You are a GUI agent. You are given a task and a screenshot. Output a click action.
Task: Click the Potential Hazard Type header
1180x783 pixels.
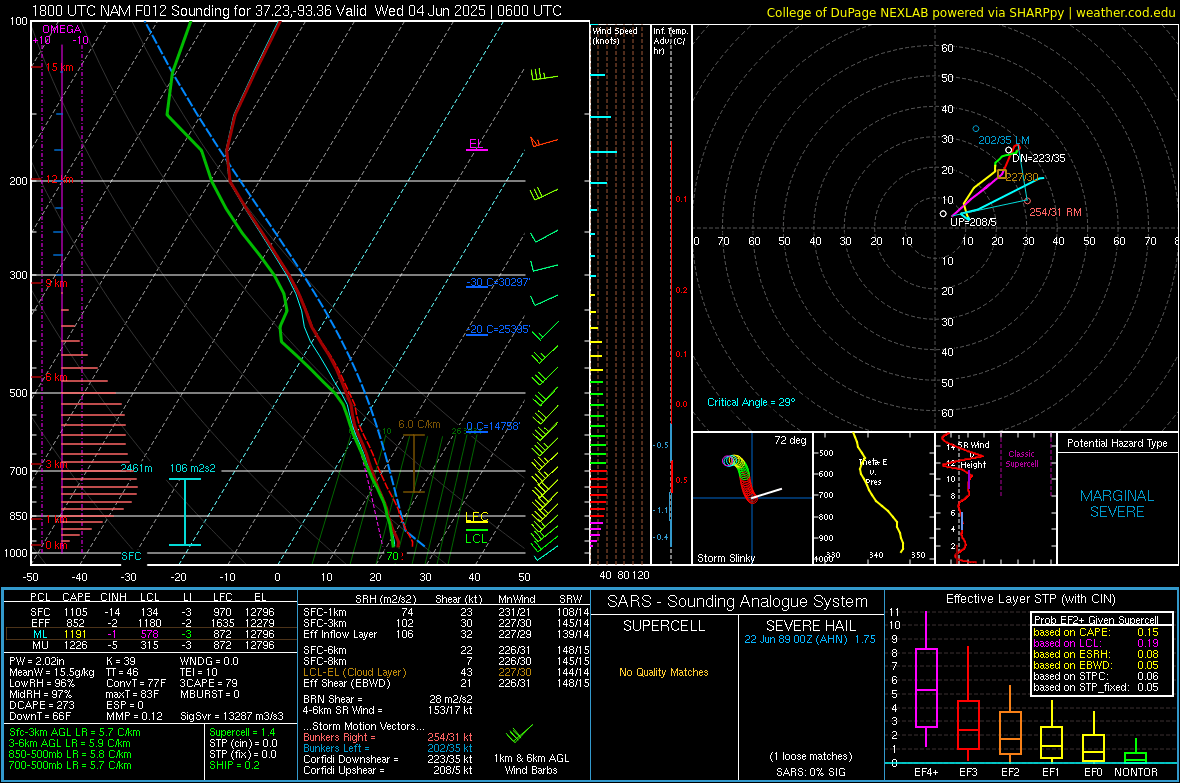coord(1117,443)
